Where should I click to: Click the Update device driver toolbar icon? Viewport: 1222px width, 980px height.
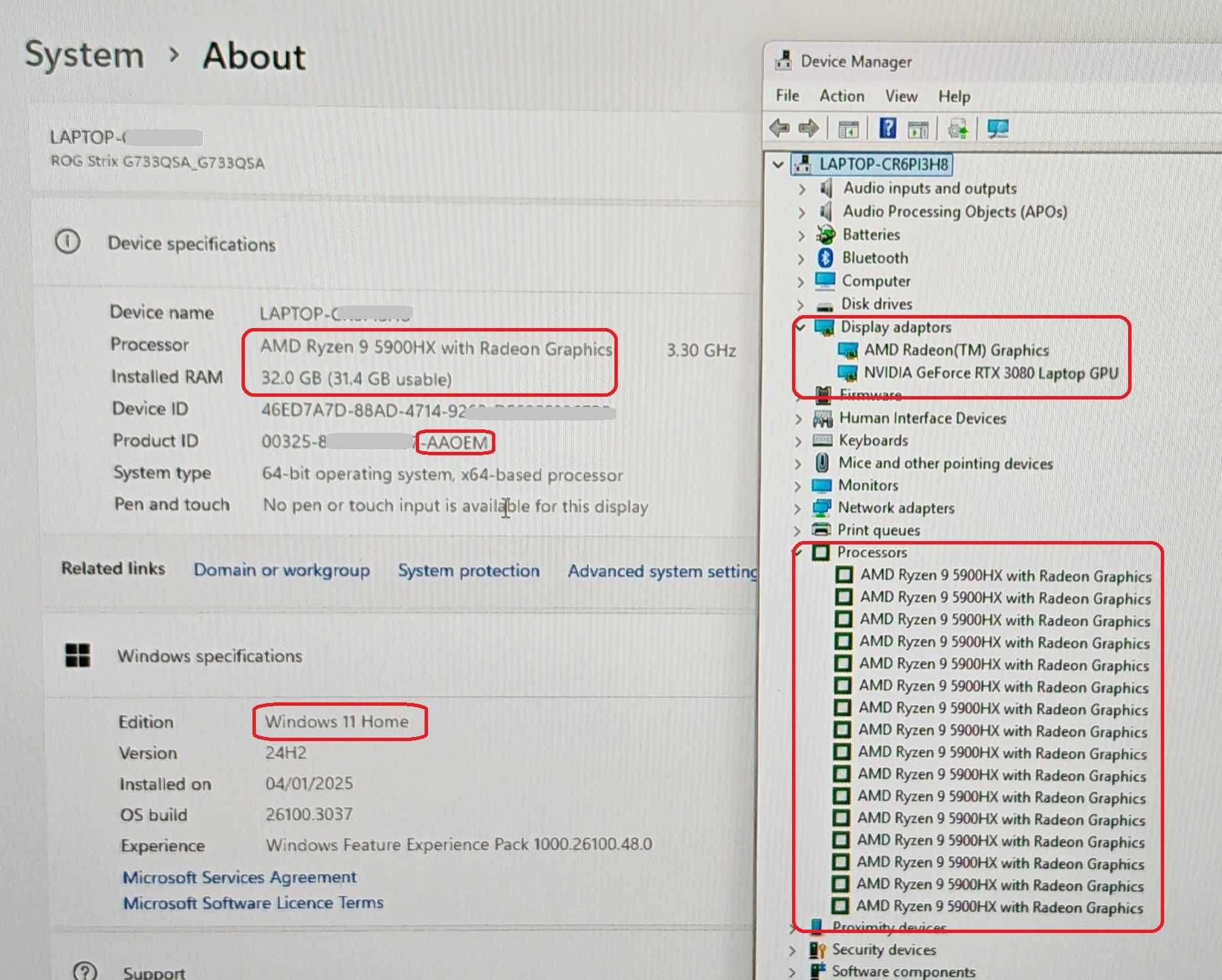pos(958,129)
